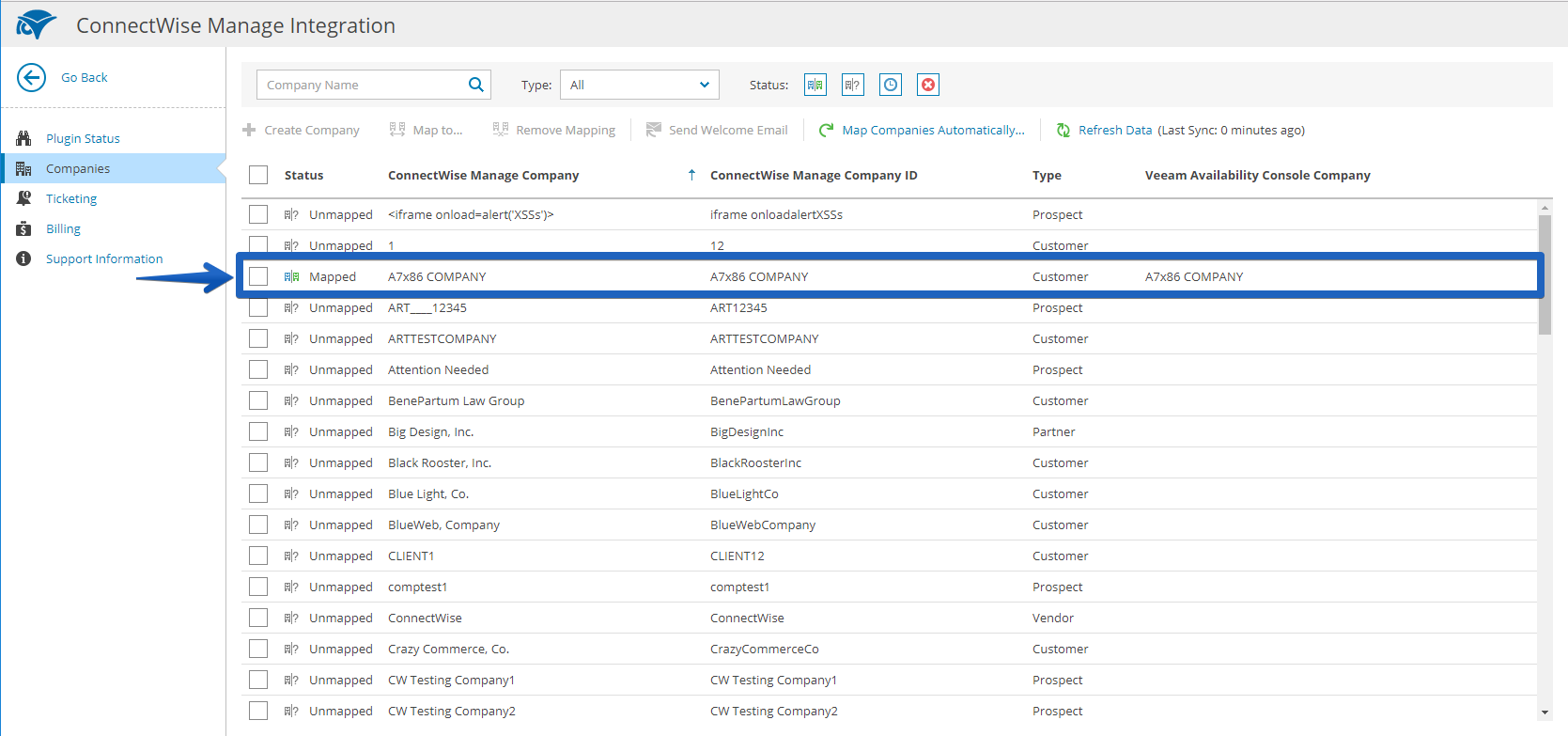Click the unmapped icon in the Crazy Commerce, Co. row
The image size is (1568, 736).
pos(291,649)
